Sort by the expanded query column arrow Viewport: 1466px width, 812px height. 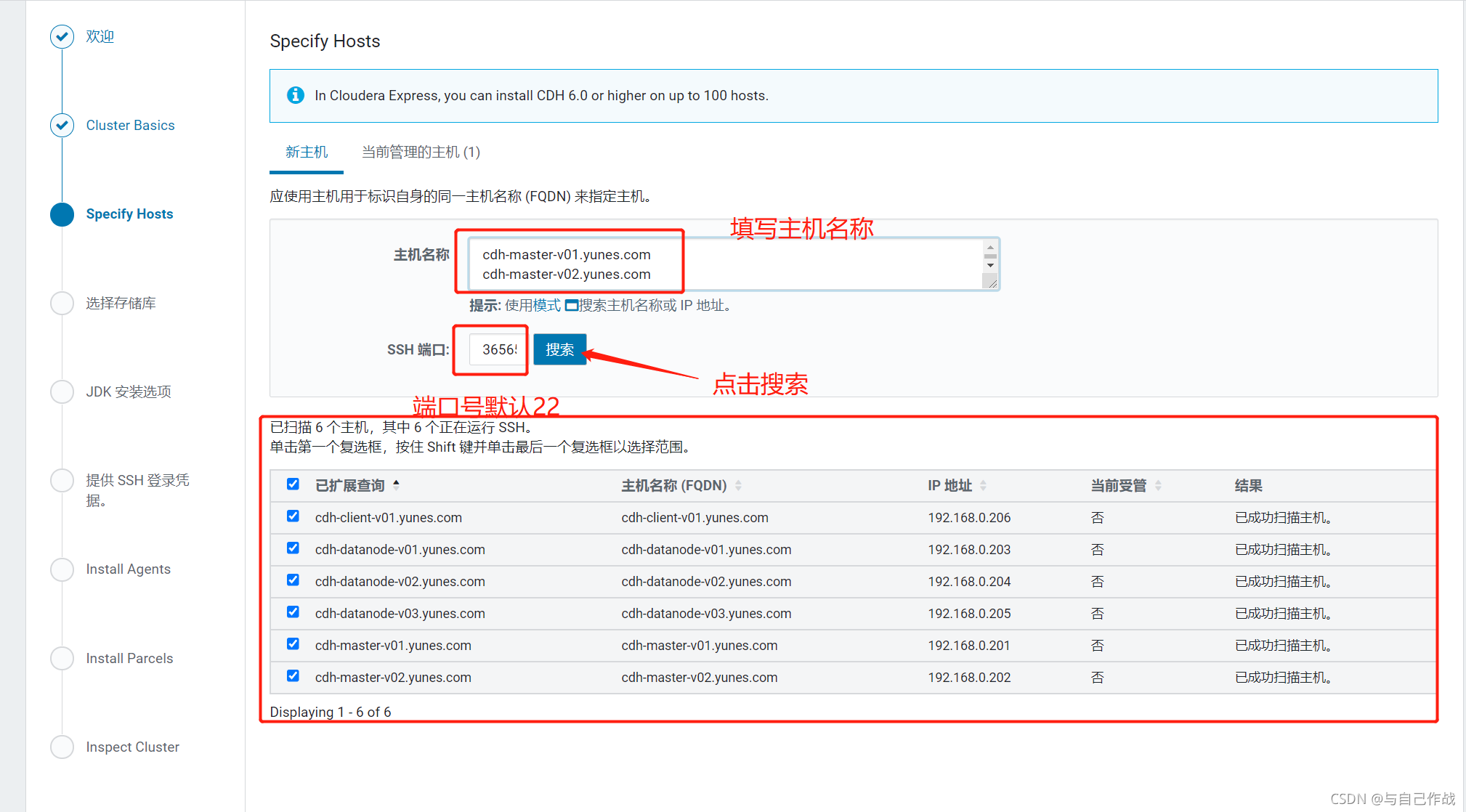pyautogui.click(x=397, y=484)
